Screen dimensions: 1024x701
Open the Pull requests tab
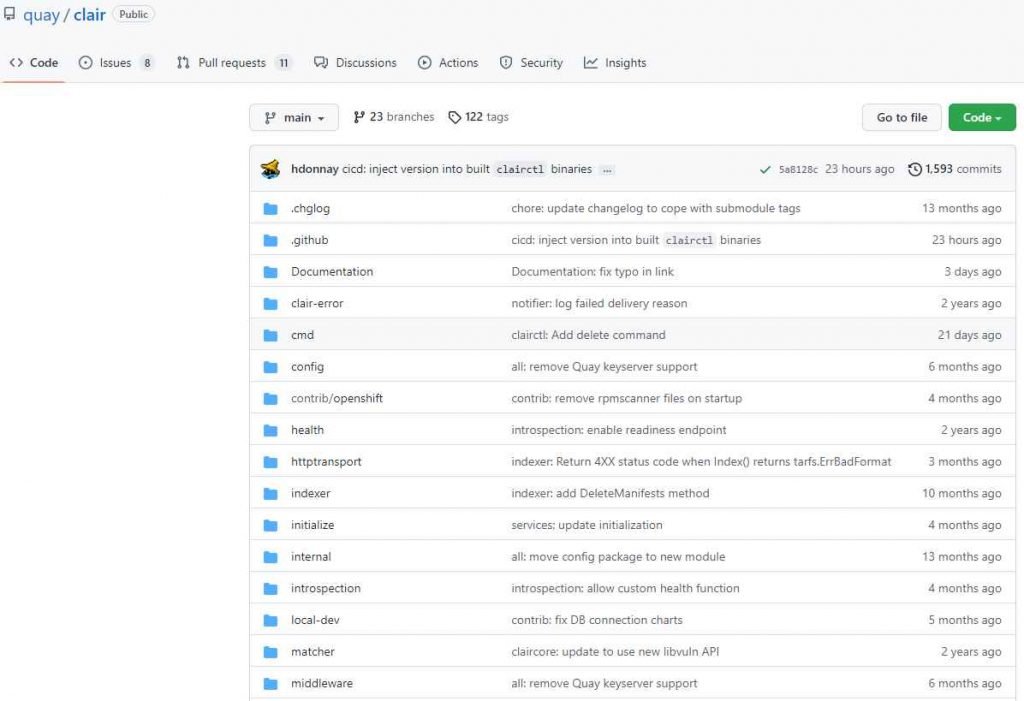[x=233, y=63]
